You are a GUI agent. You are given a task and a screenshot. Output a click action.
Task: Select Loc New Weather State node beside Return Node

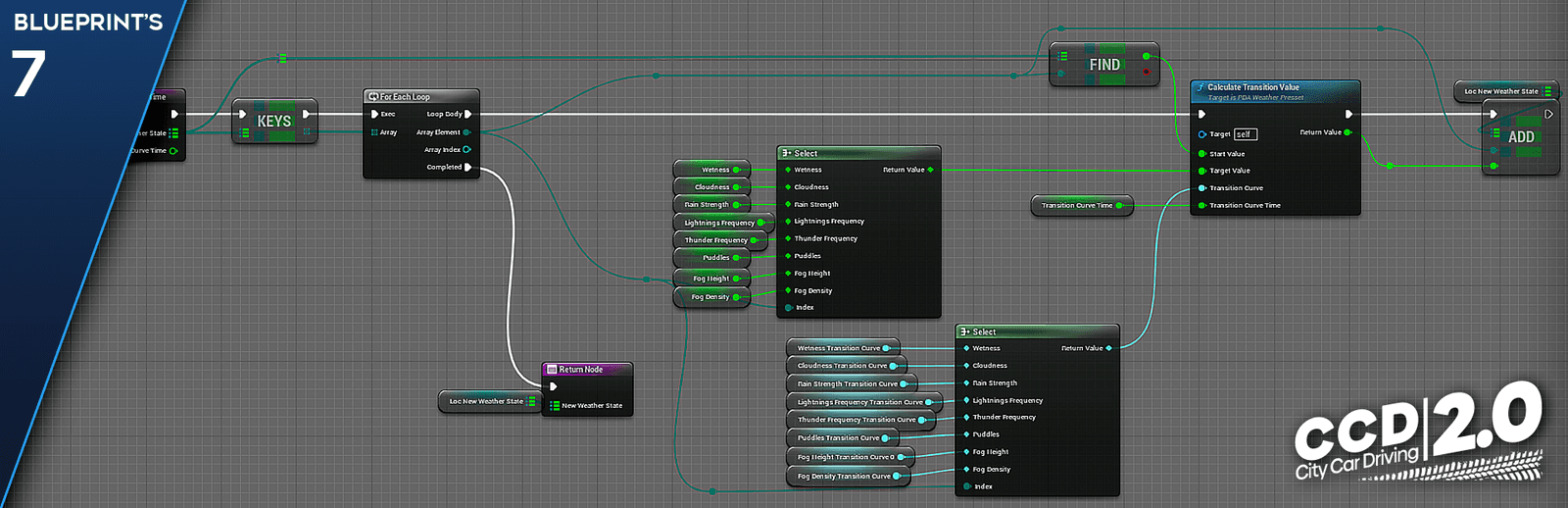490,401
